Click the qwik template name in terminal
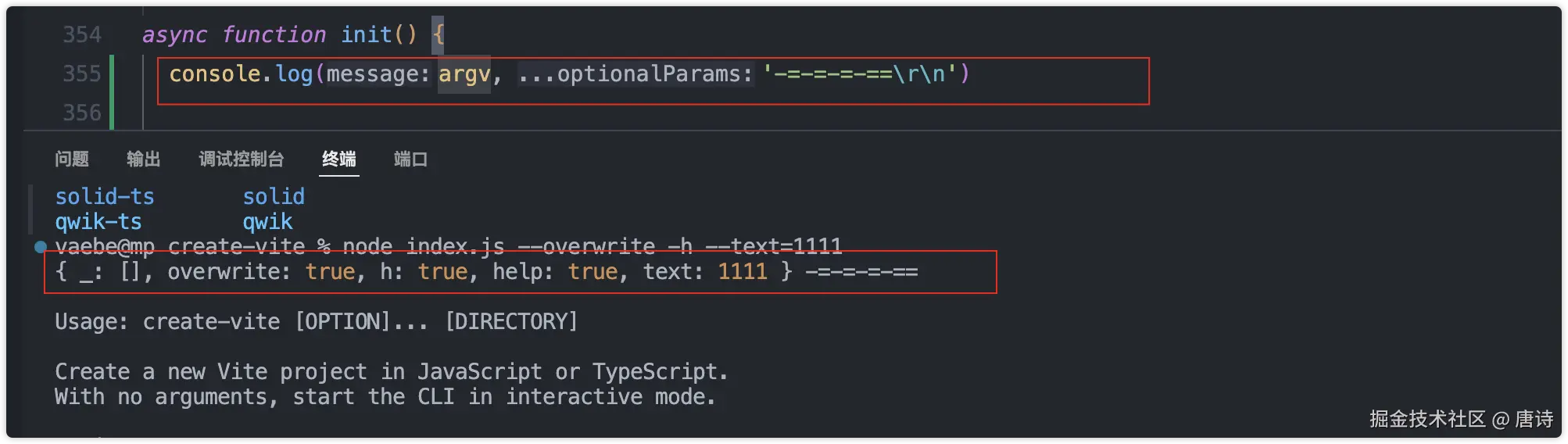 (267, 222)
